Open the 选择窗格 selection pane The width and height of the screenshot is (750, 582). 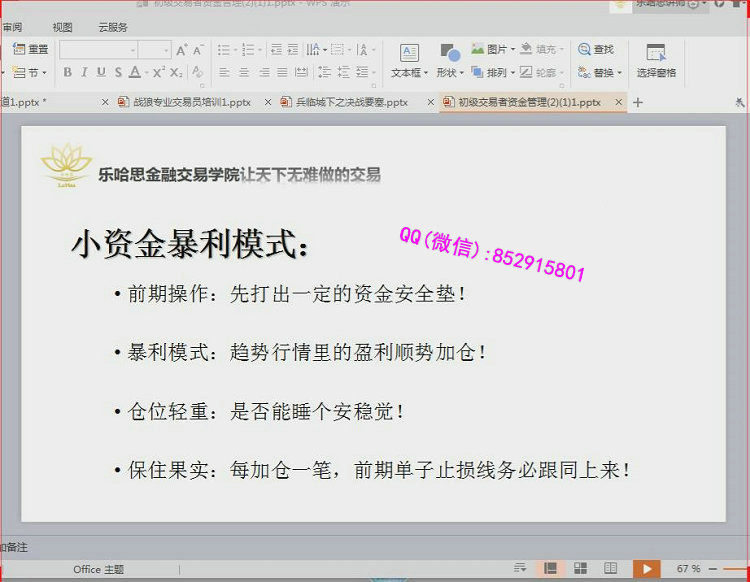pos(656,61)
